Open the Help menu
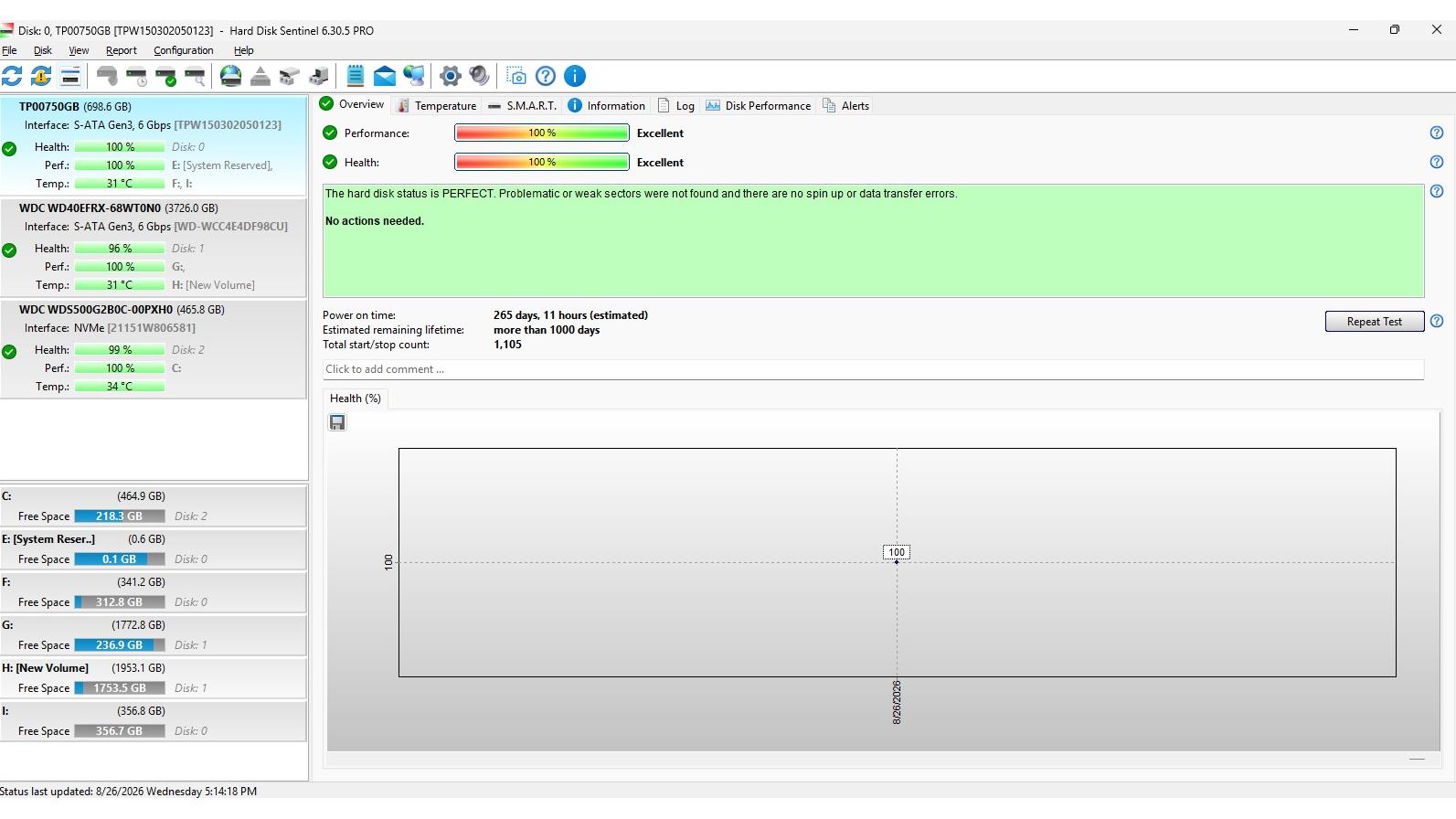Viewport: 1456px width, 819px height. click(x=243, y=51)
